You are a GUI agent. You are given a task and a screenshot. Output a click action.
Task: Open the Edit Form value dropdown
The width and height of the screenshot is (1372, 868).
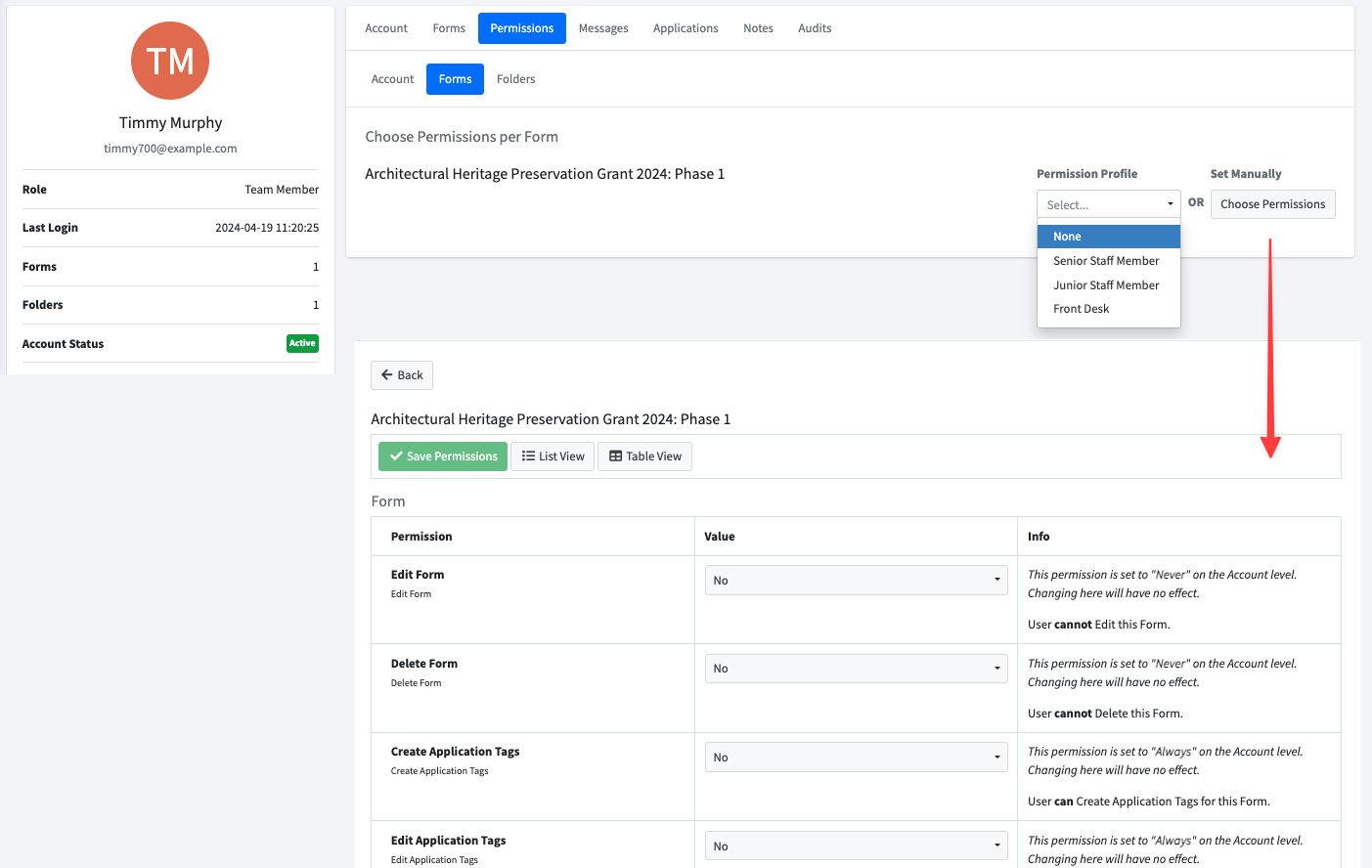tap(856, 581)
